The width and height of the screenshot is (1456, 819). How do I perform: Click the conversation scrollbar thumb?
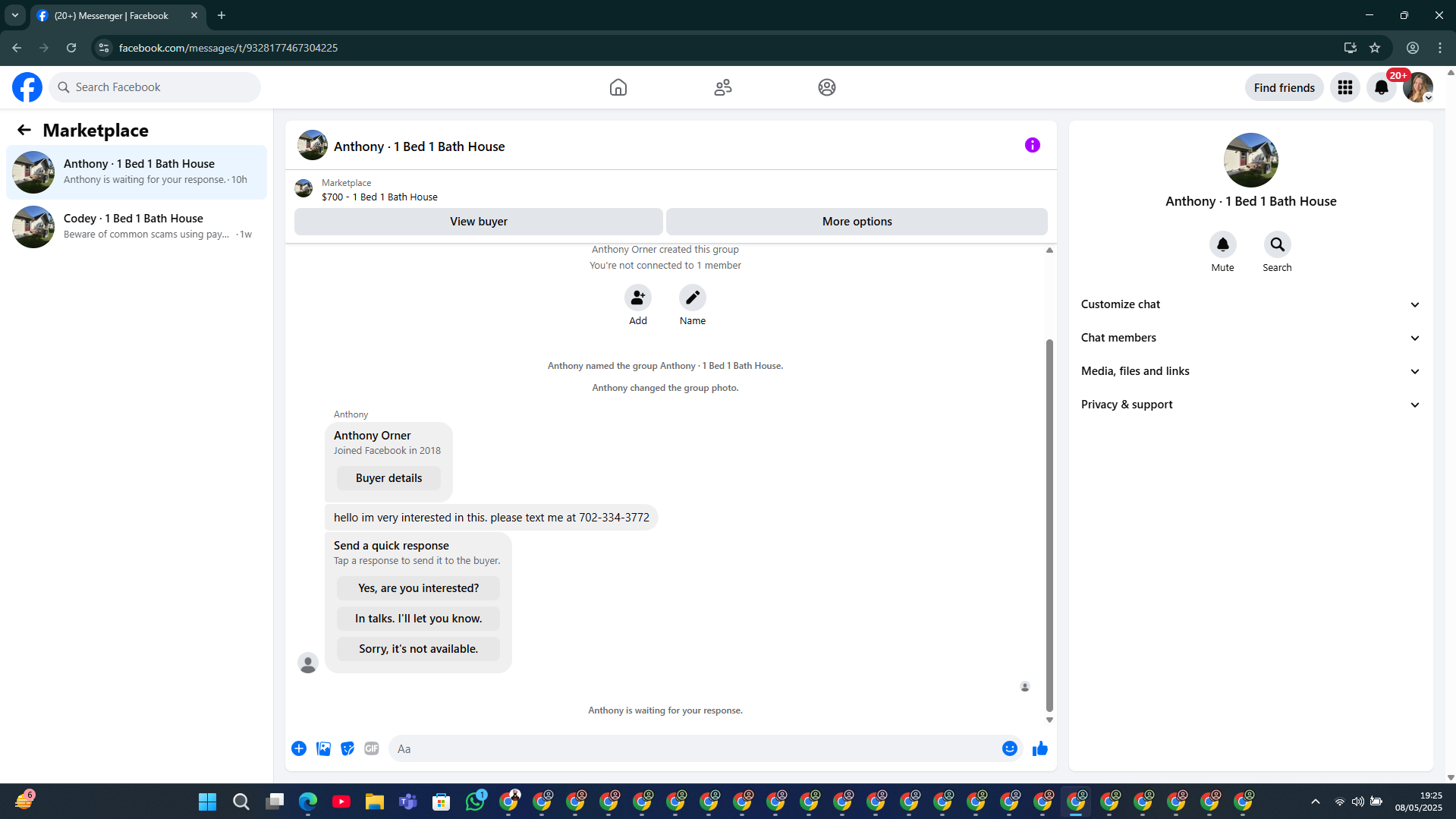1049,525
